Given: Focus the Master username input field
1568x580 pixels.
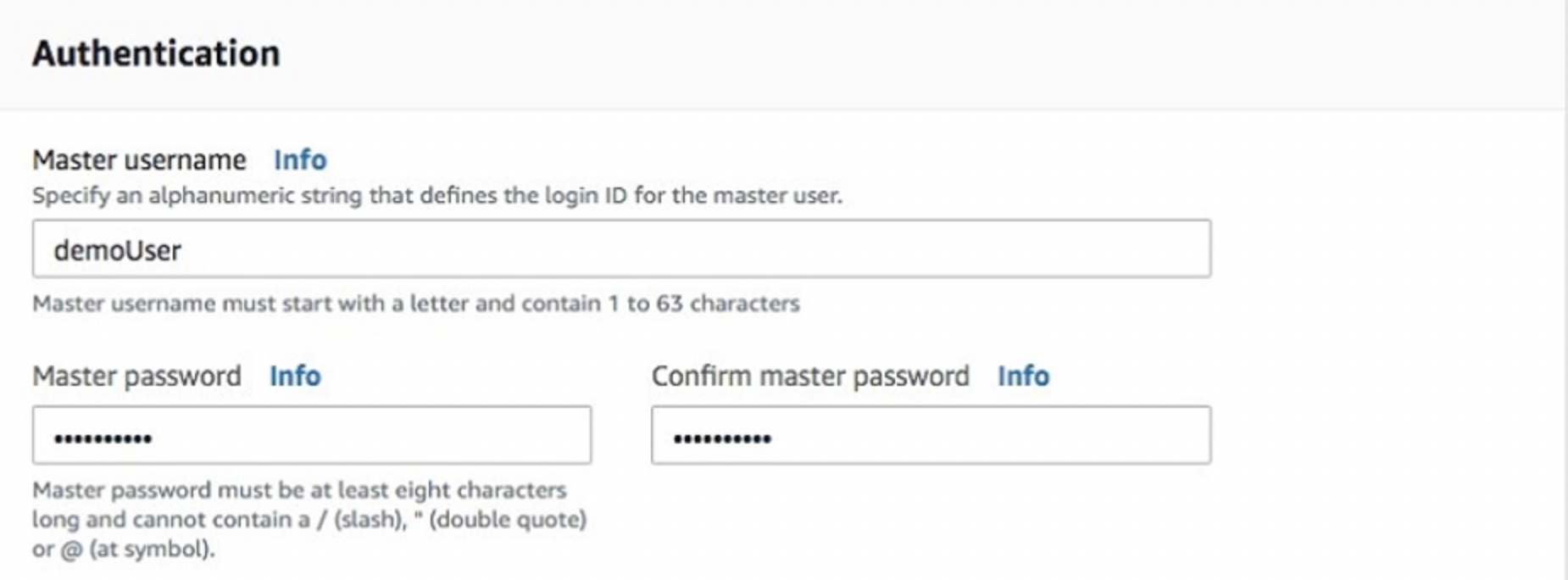Looking at the screenshot, I should [x=621, y=249].
